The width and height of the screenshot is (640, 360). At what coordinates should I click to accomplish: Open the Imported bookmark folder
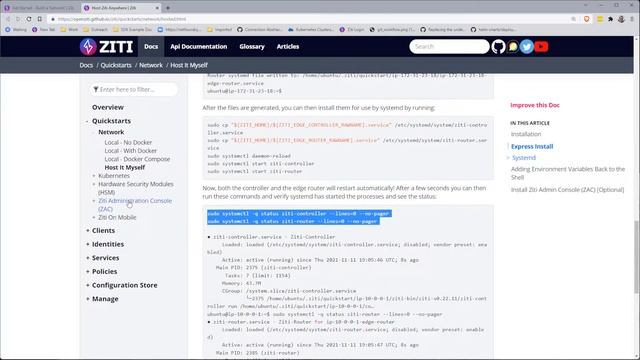tap(219, 29)
